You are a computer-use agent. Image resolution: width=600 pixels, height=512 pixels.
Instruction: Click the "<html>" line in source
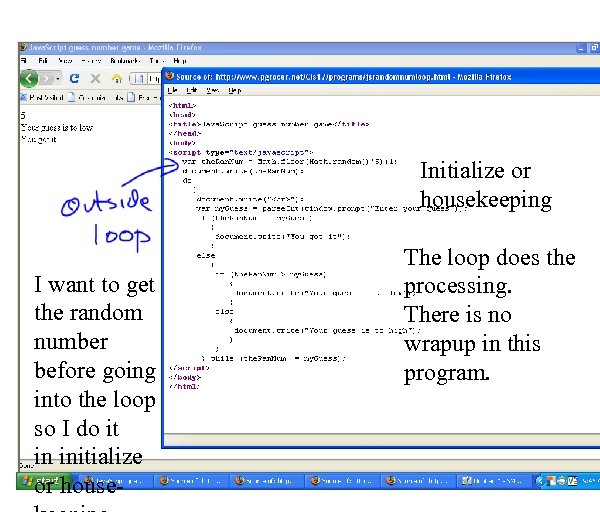(x=183, y=105)
